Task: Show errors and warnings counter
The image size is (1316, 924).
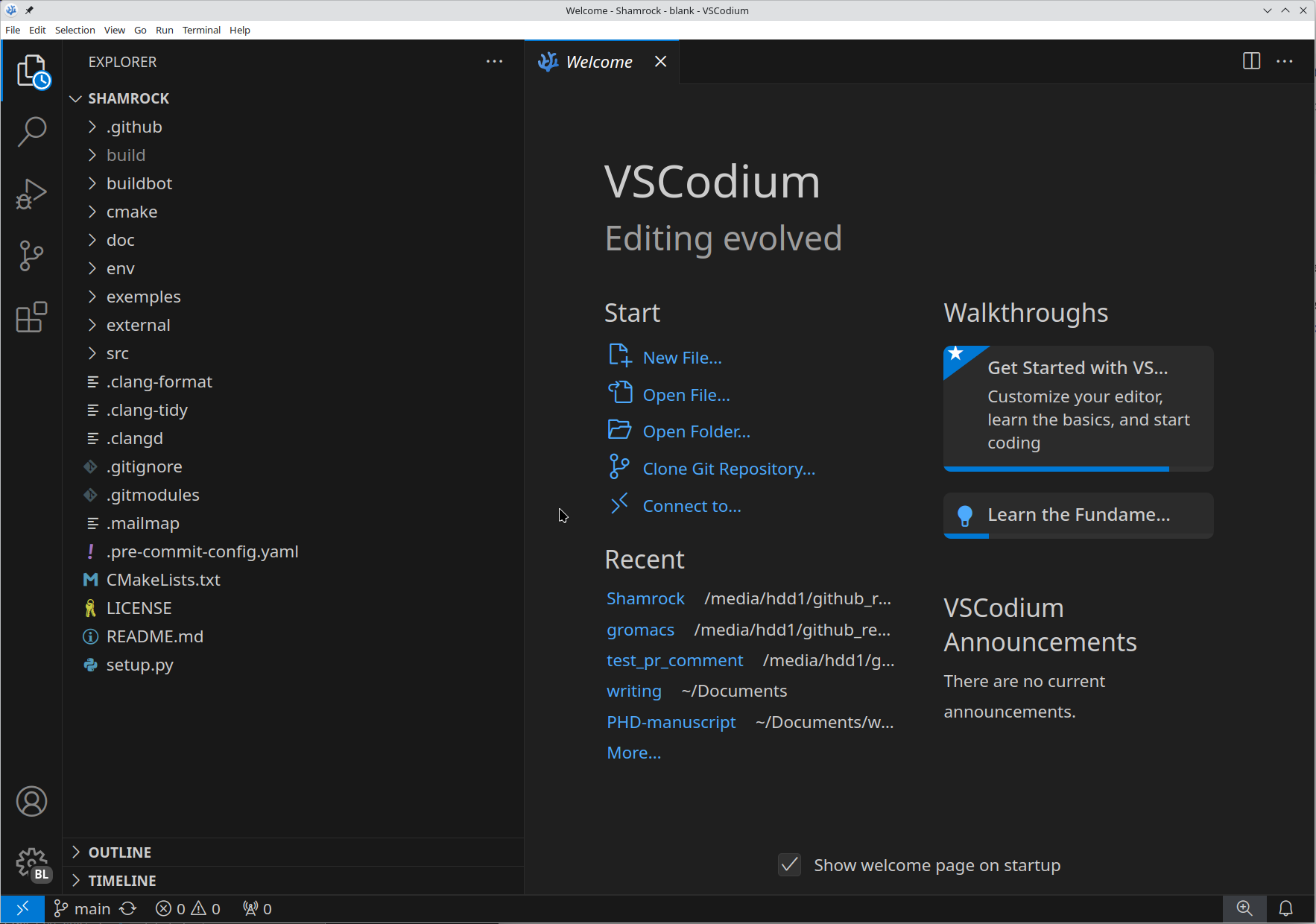Action: coord(188,908)
